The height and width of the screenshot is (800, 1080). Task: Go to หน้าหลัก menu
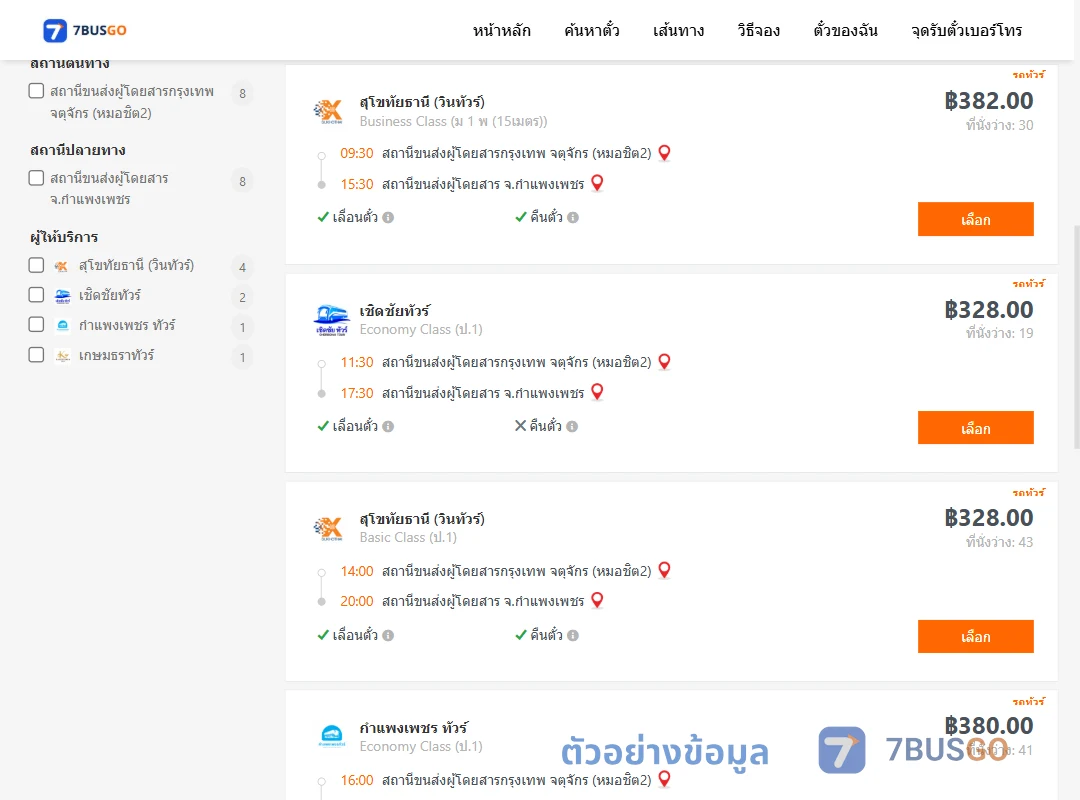(501, 30)
